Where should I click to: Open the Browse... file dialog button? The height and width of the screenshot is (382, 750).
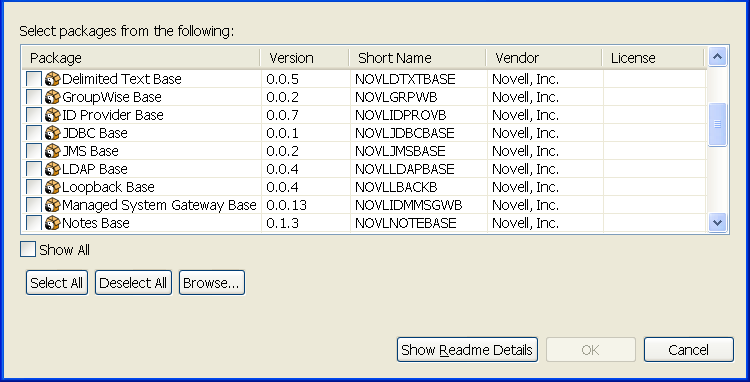tap(211, 283)
